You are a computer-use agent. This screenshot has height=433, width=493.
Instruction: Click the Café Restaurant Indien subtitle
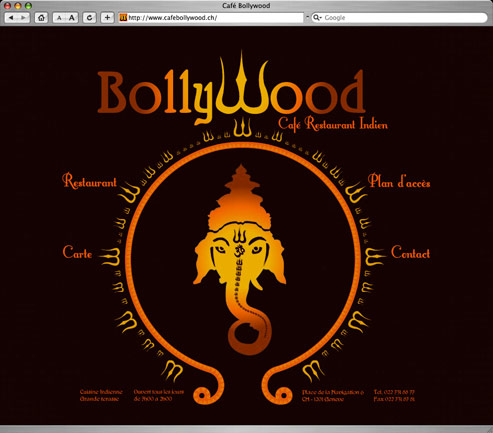[x=333, y=124]
